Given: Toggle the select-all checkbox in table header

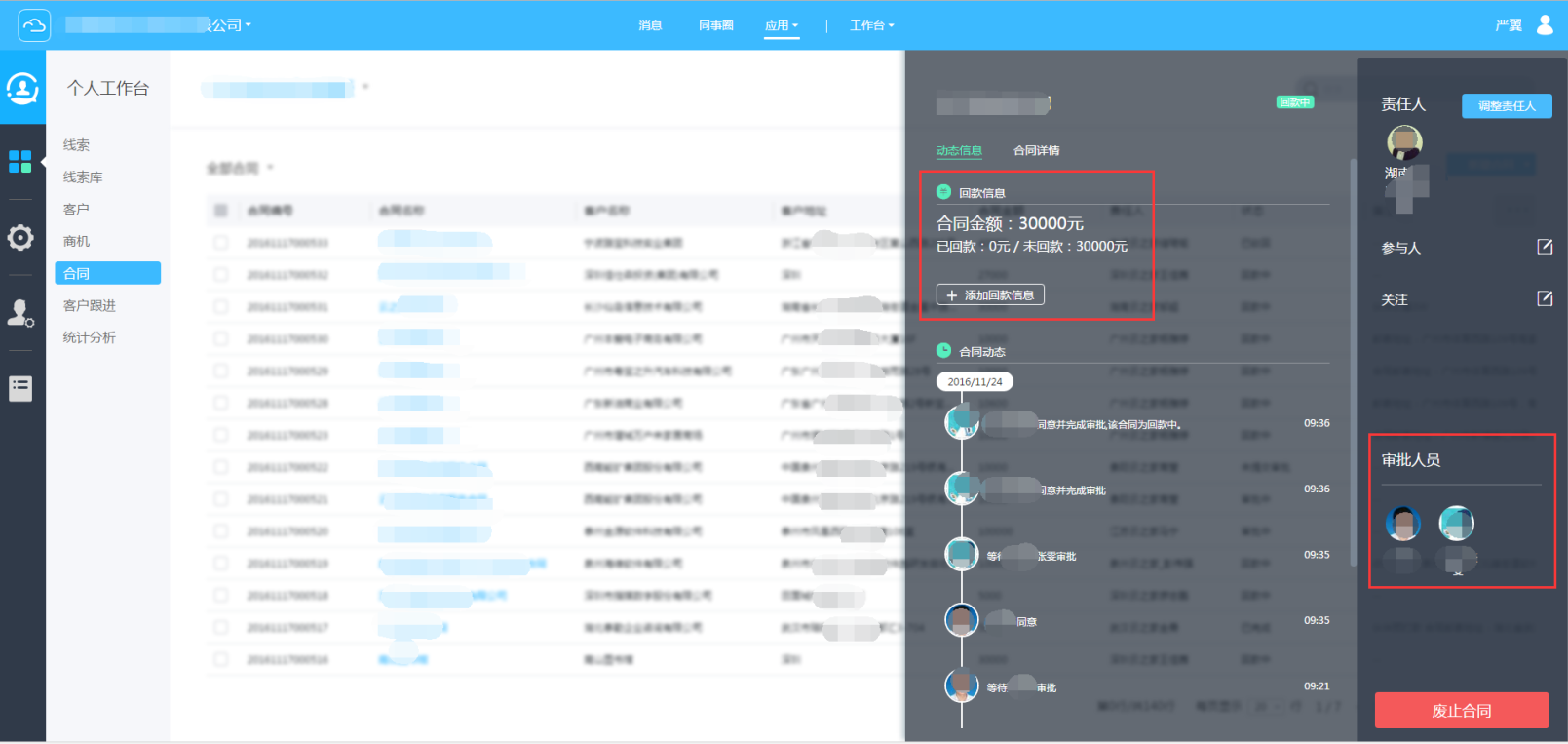Looking at the screenshot, I should click(221, 211).
